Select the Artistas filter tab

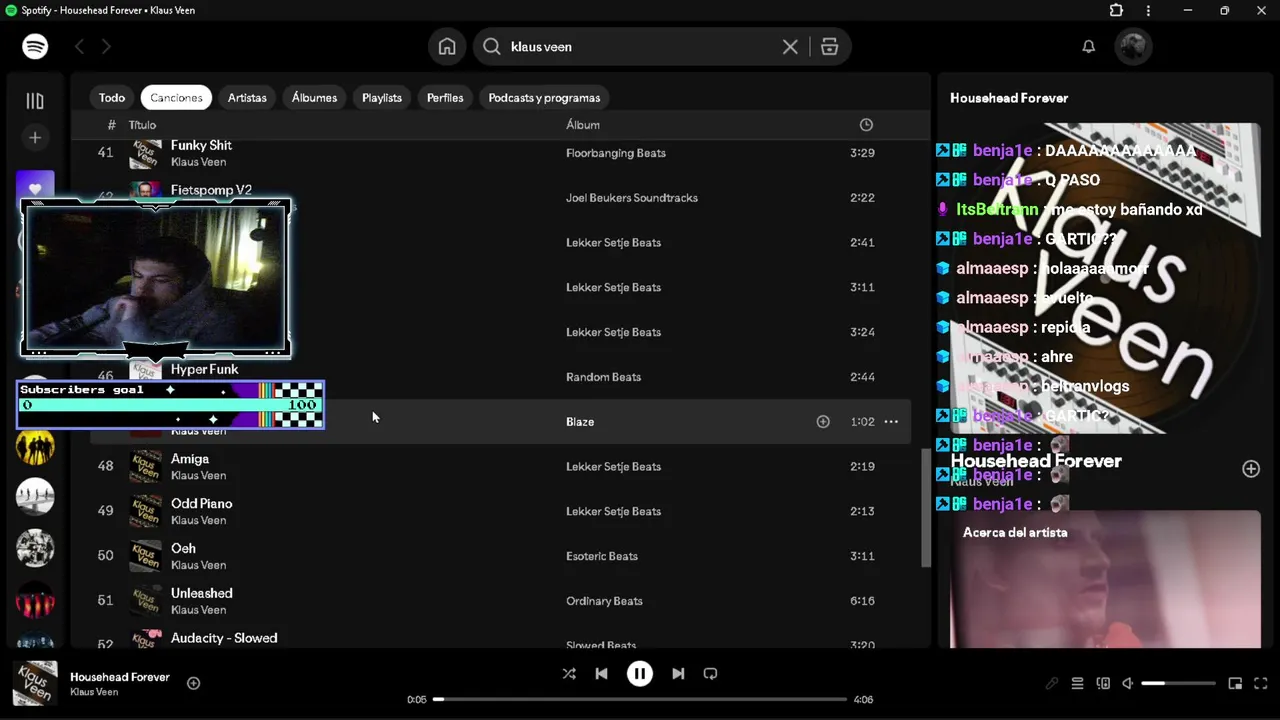[247, 97]
